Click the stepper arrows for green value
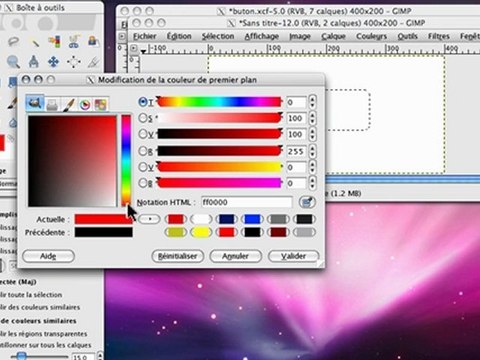Screen dimensions: 480x360 point(312,167)
